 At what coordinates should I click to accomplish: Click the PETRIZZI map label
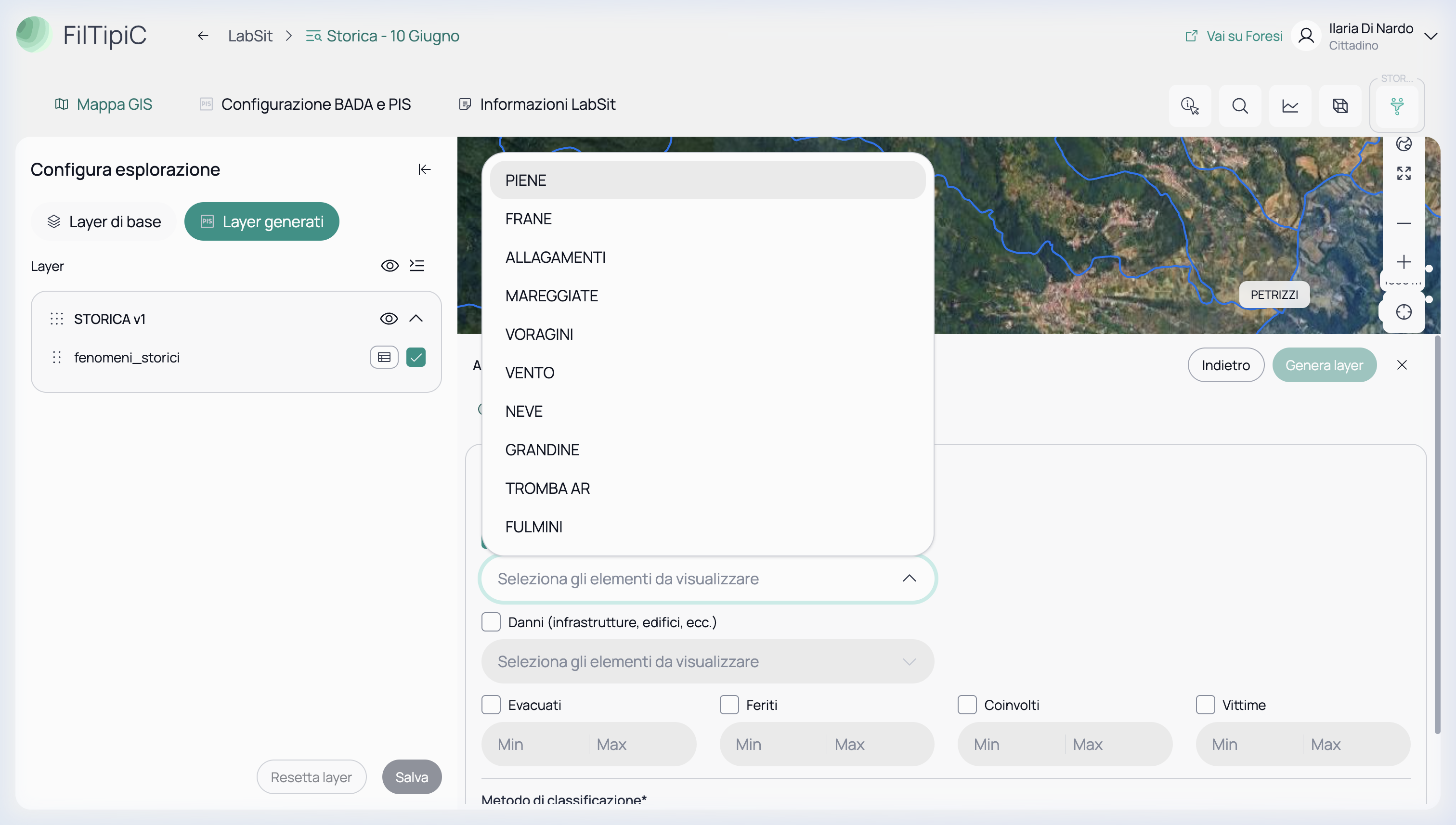coord(1274,295)
